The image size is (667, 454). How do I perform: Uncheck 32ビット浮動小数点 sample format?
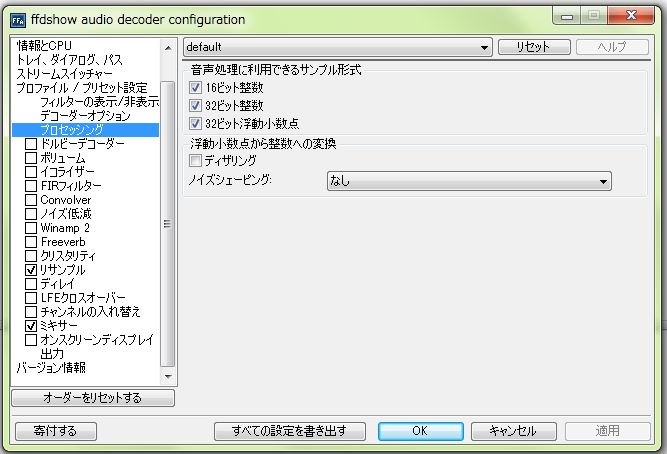pos(195,123)
